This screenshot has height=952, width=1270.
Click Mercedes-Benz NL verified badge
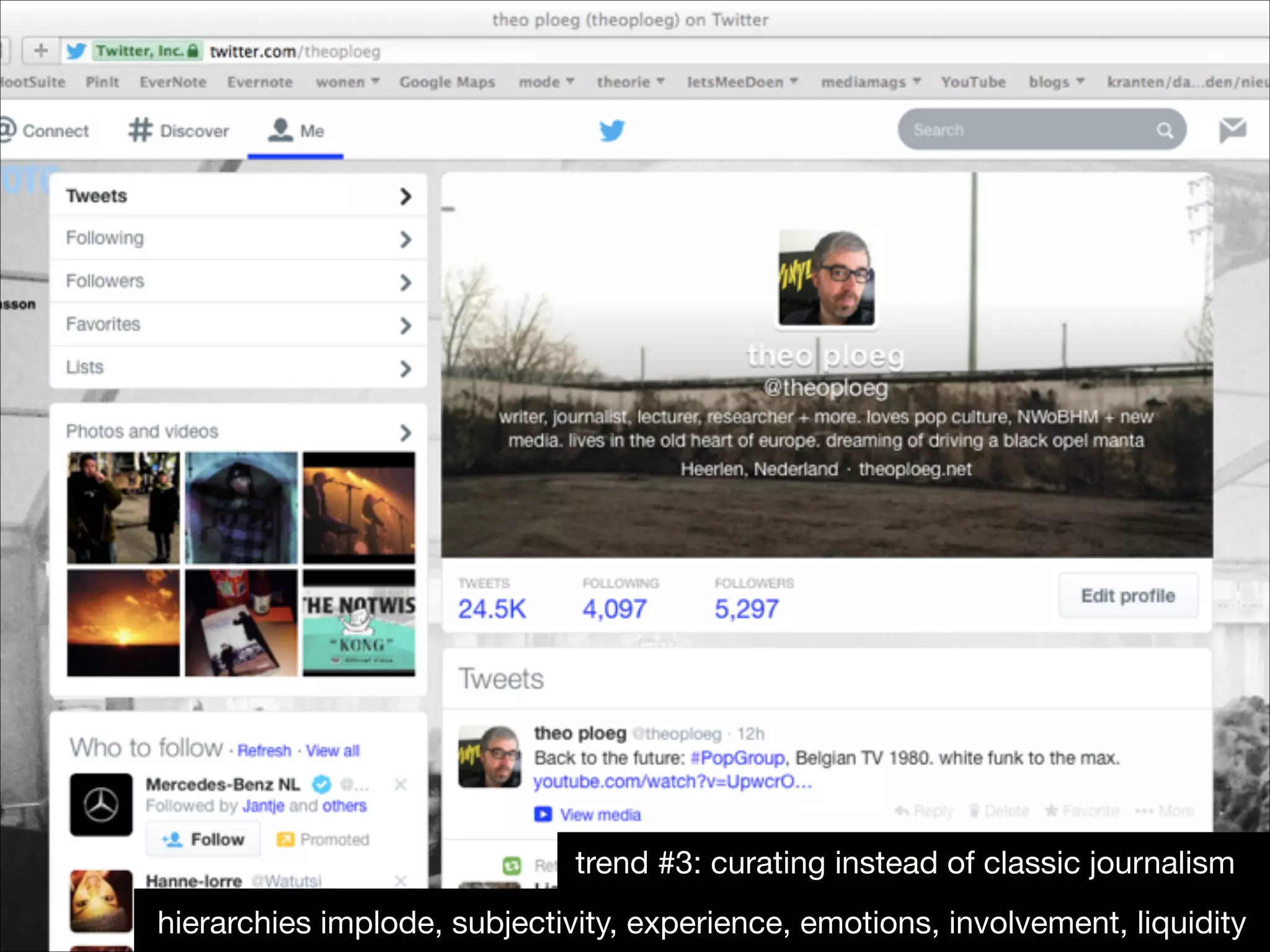[x=321, y=785]
